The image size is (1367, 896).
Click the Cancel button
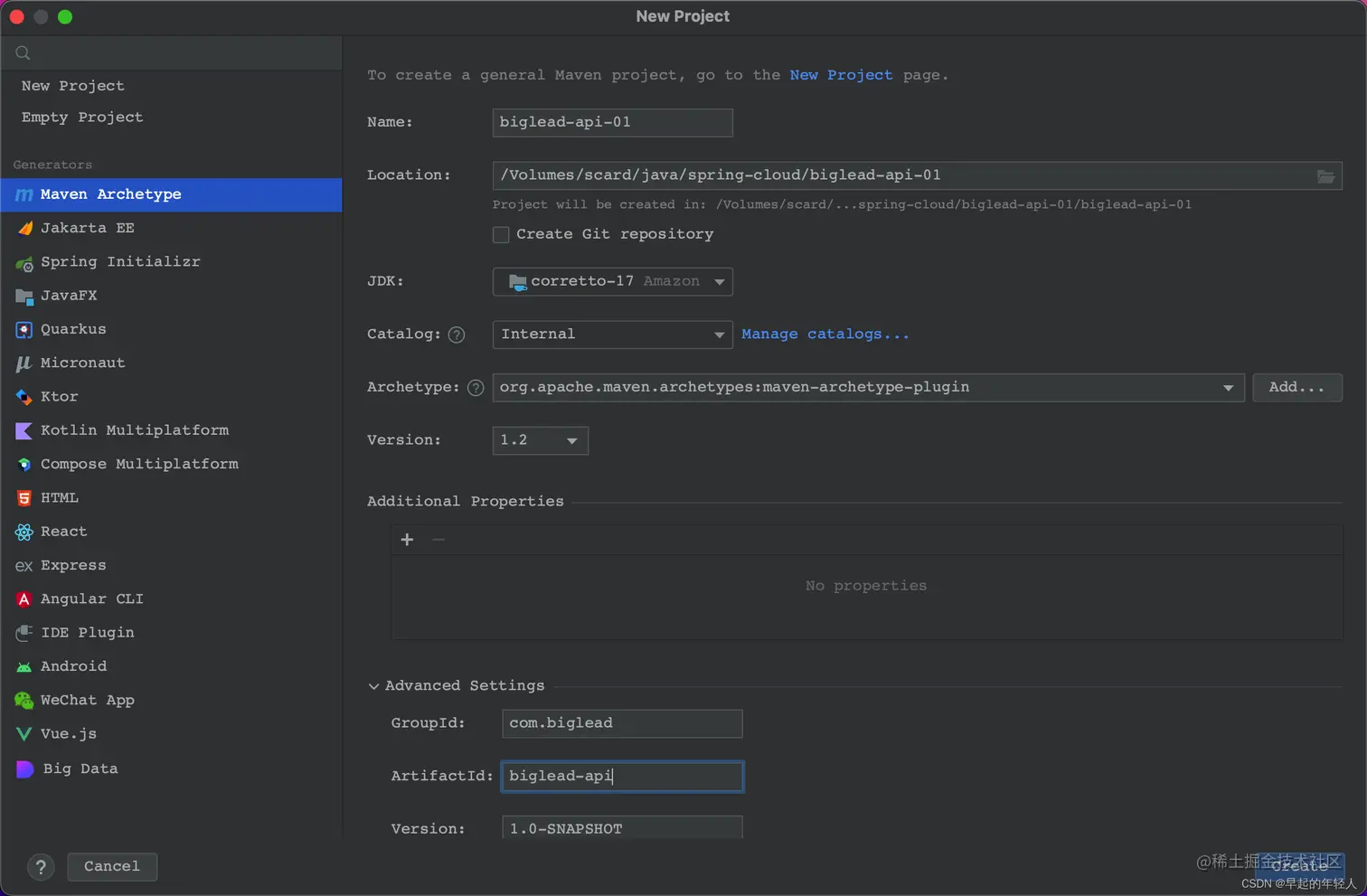click(x=112, y=866)
